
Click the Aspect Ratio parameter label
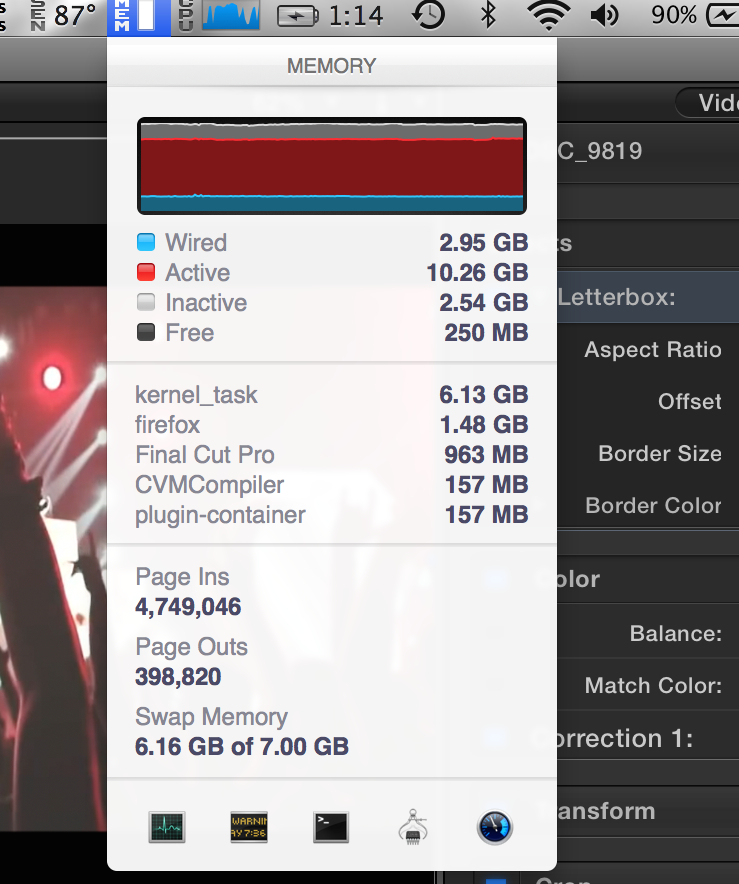pos(653,350)
